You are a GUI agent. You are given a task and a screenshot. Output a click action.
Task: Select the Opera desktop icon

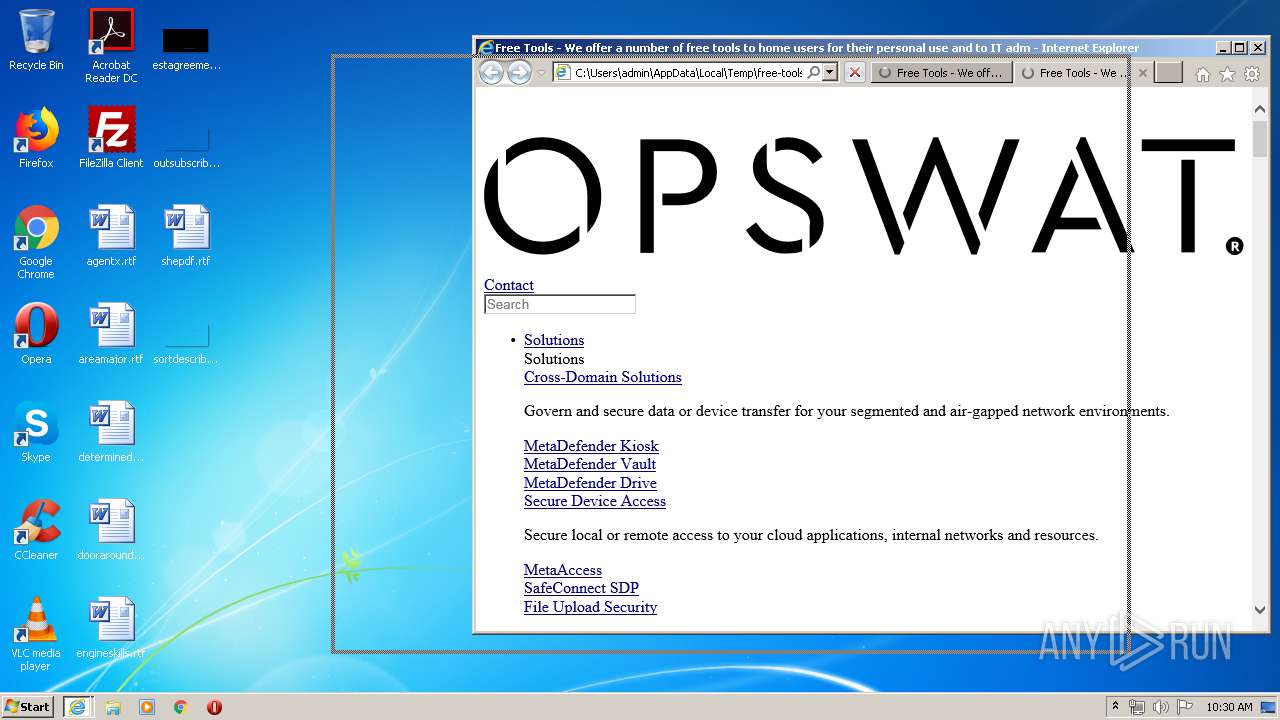click(36, 334)
